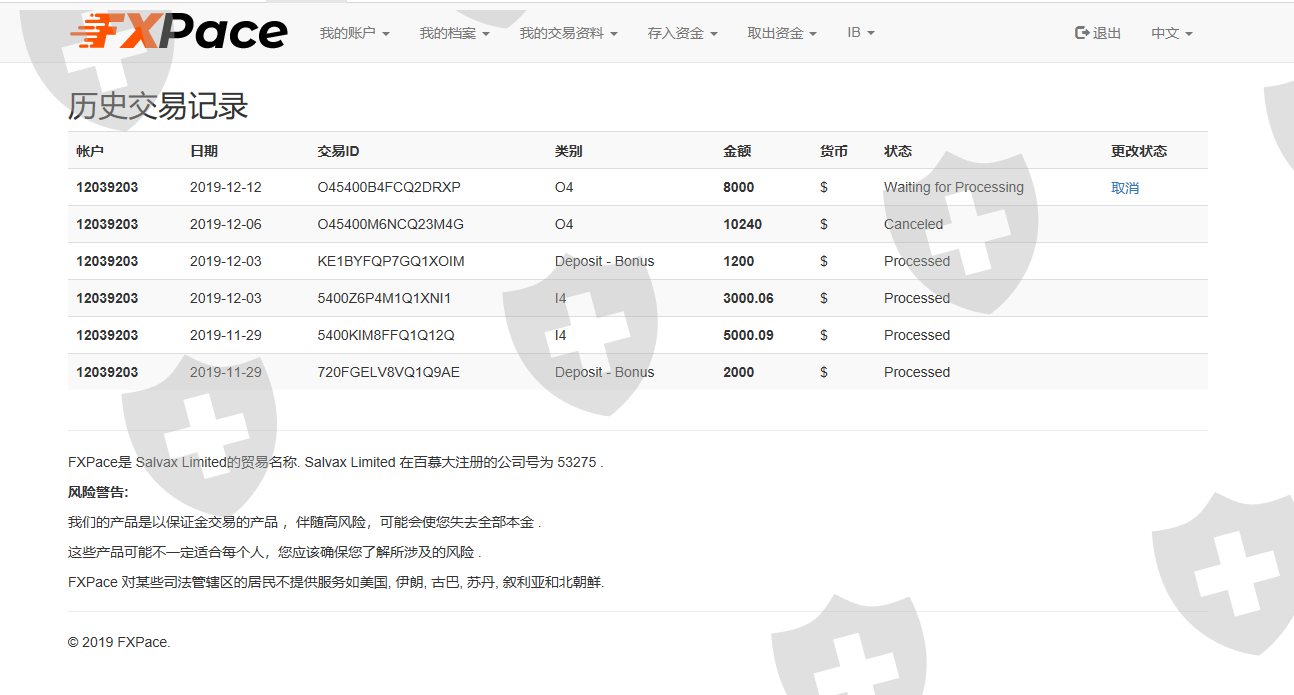The width and height of the screenshot is (1294, 695).
Task: Click the 5000.09 amount cell
Action: 748,335
